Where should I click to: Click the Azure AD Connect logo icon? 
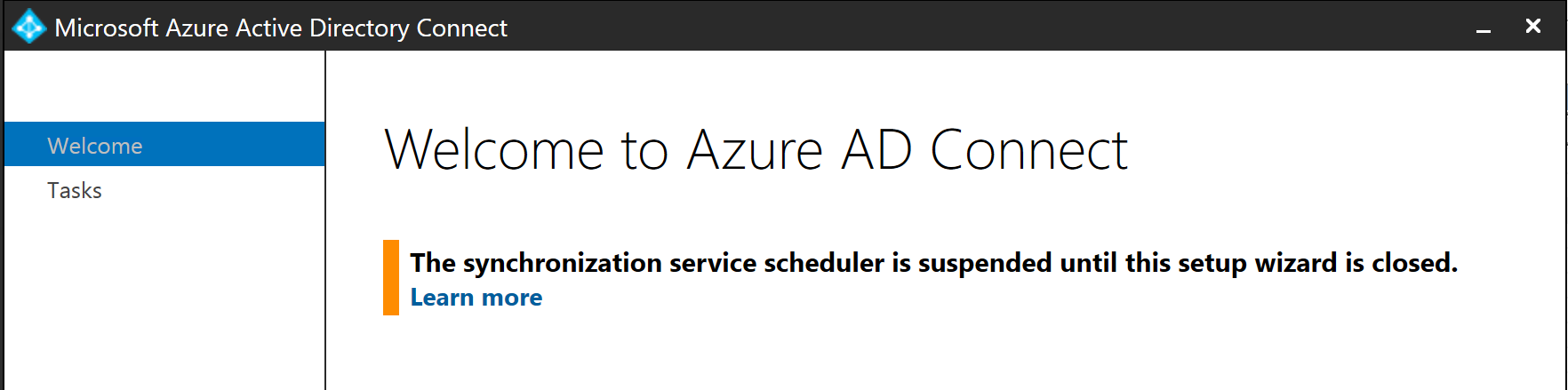[x=28, y=27]
